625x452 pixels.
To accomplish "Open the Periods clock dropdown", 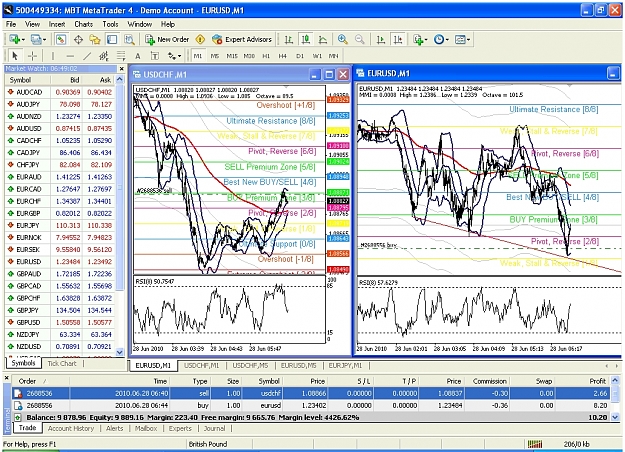I will [x=441, y=39].
